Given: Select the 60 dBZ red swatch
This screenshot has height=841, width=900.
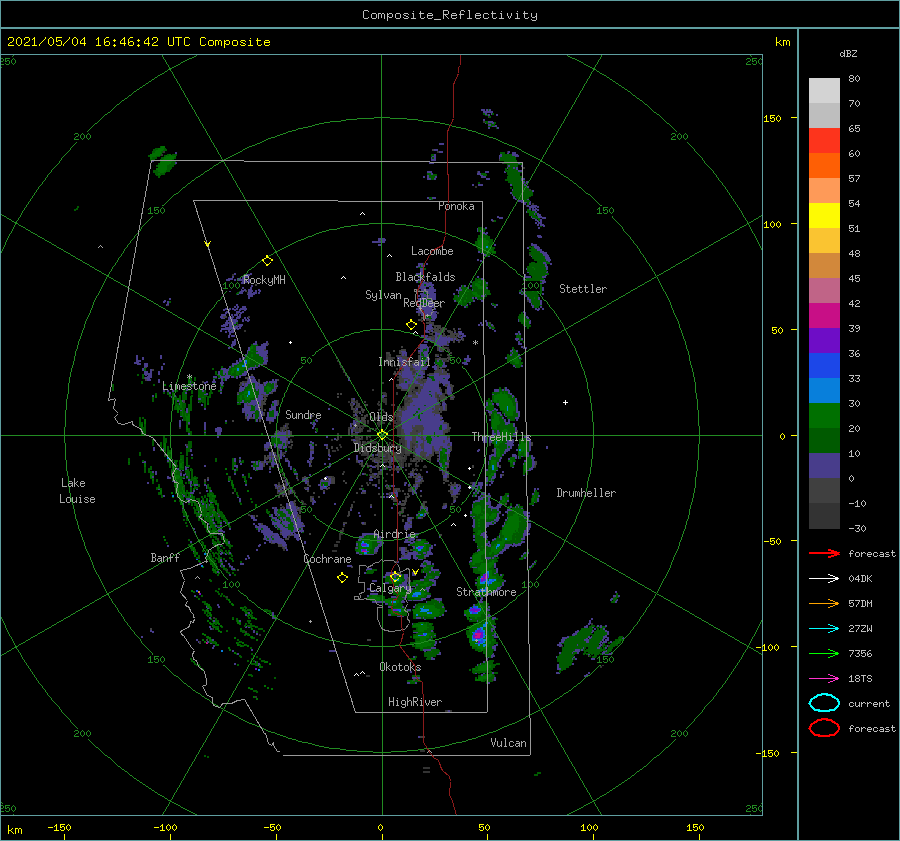Looking at the screenshot, I should (x=824, y=141).
